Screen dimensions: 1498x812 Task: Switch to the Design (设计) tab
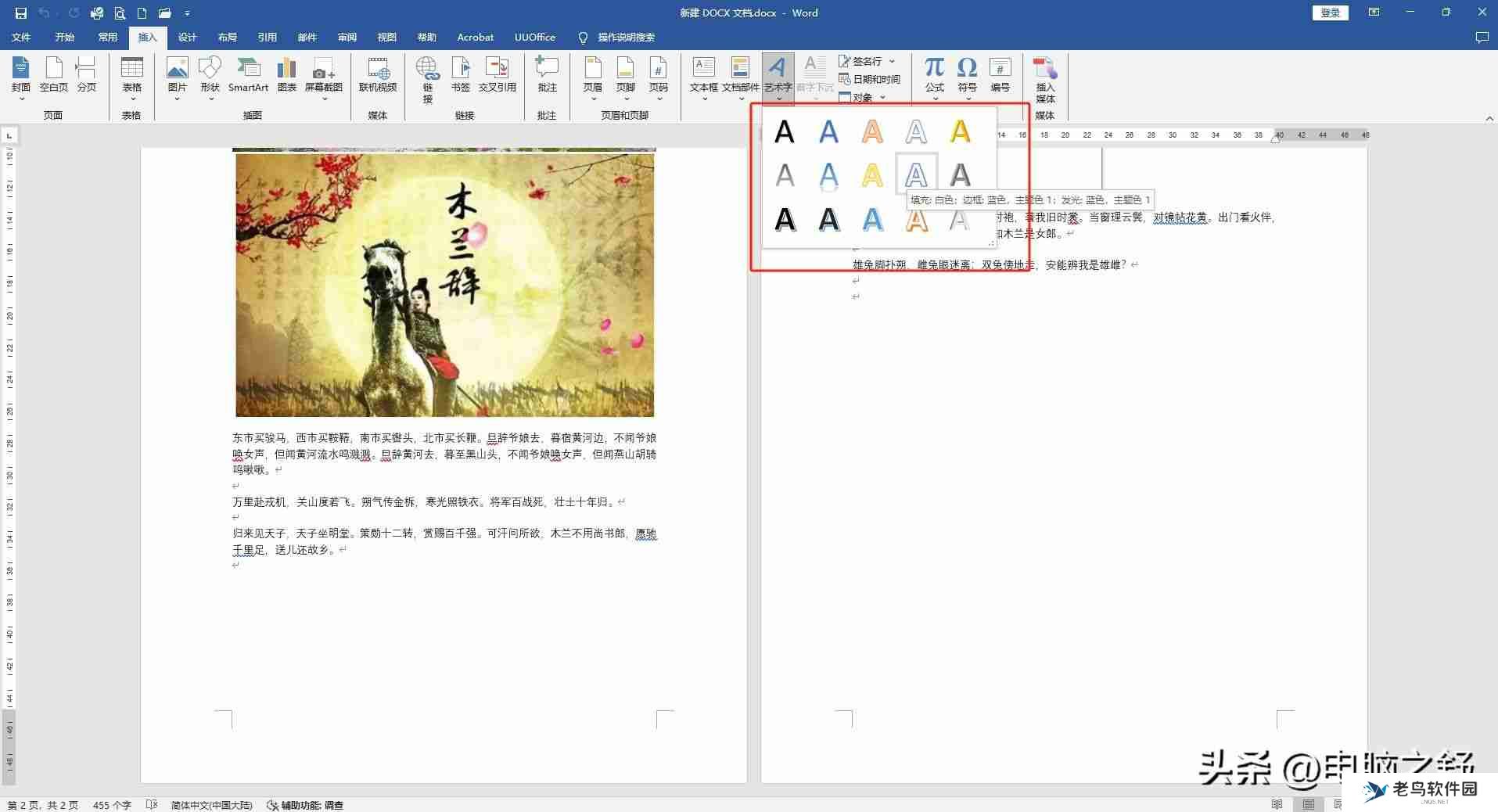pos(187,37)
